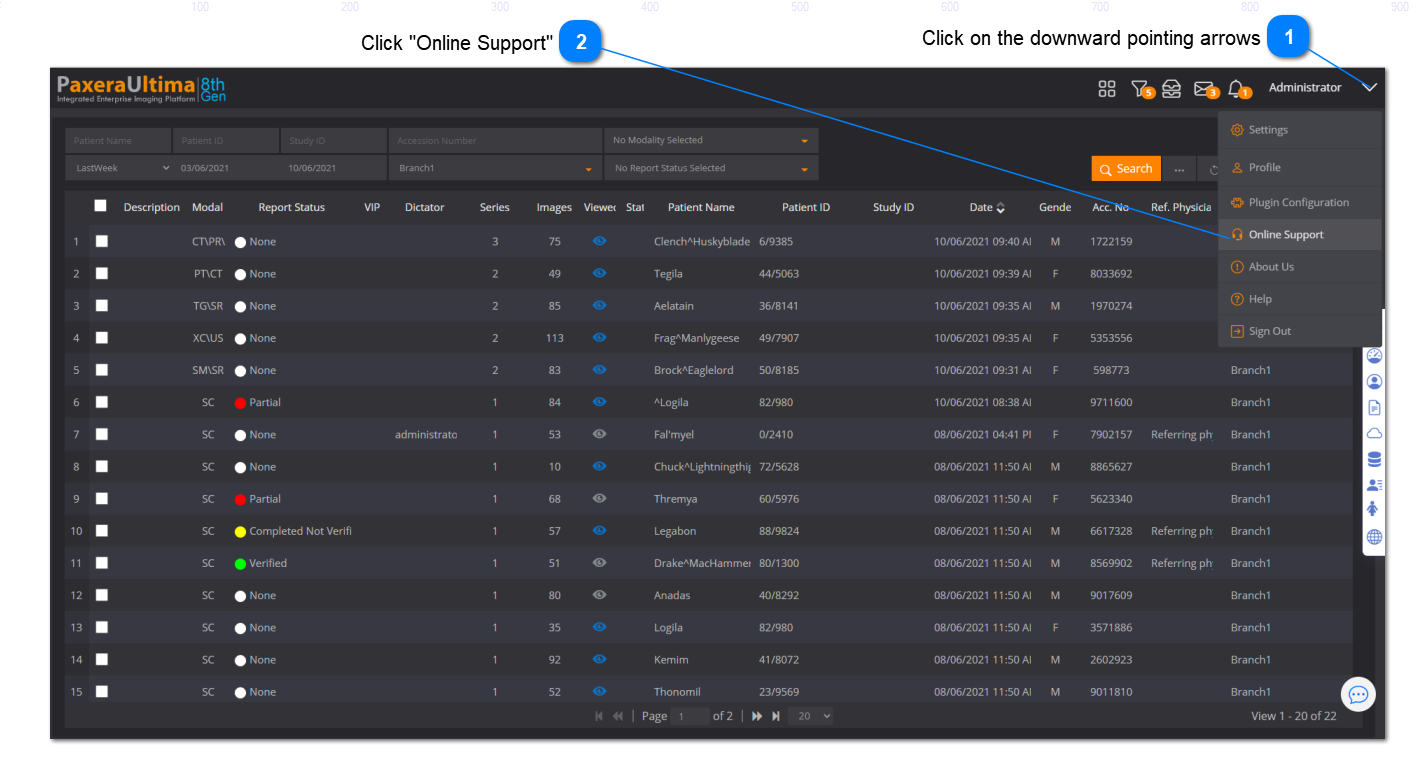The height and width of the screenshot is (769, 1418).
Task: Click the cloud icon in right sidebar
Action: (x=1374, y=433)
